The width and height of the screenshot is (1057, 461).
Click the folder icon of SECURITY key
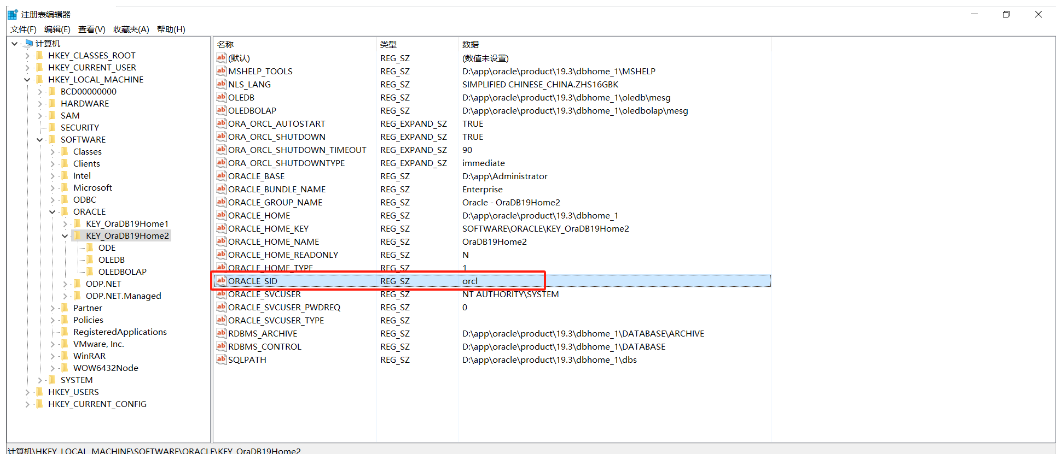pos(53,127)
